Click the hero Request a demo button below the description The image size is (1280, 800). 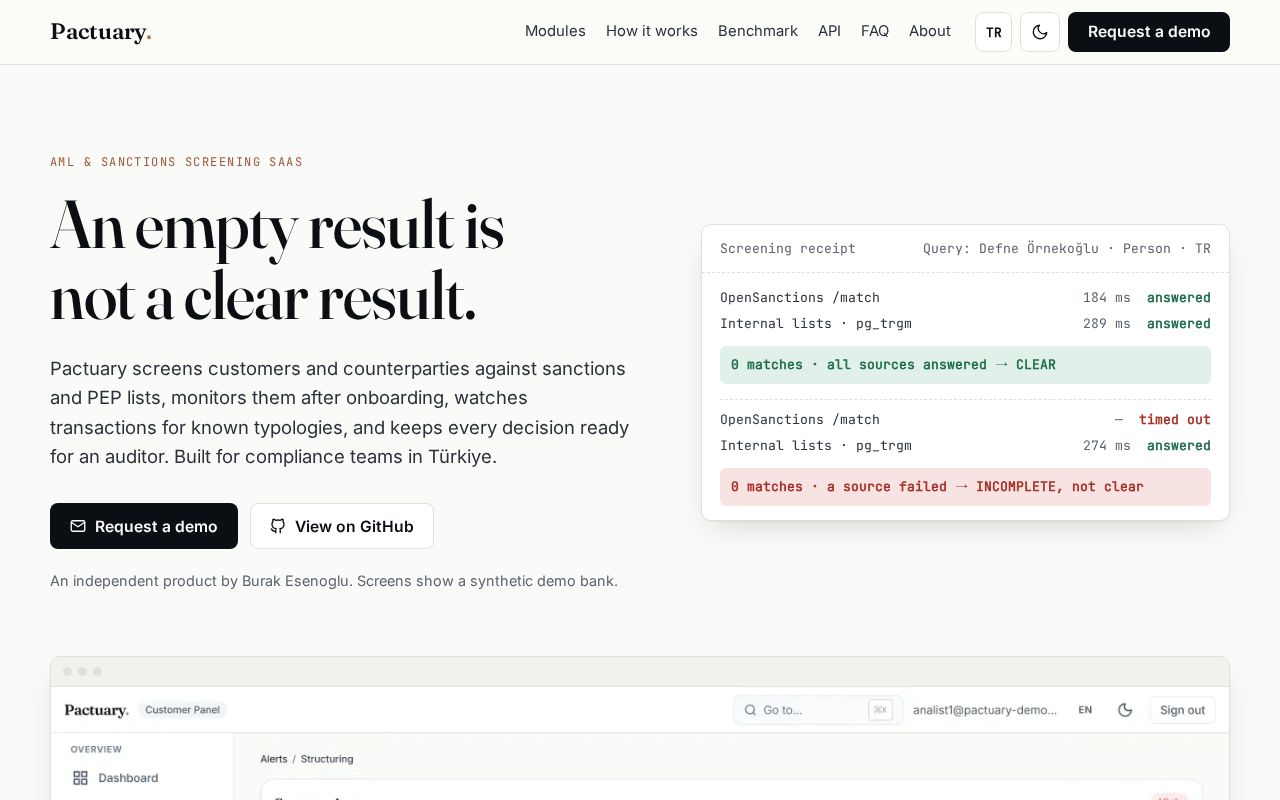144,526
